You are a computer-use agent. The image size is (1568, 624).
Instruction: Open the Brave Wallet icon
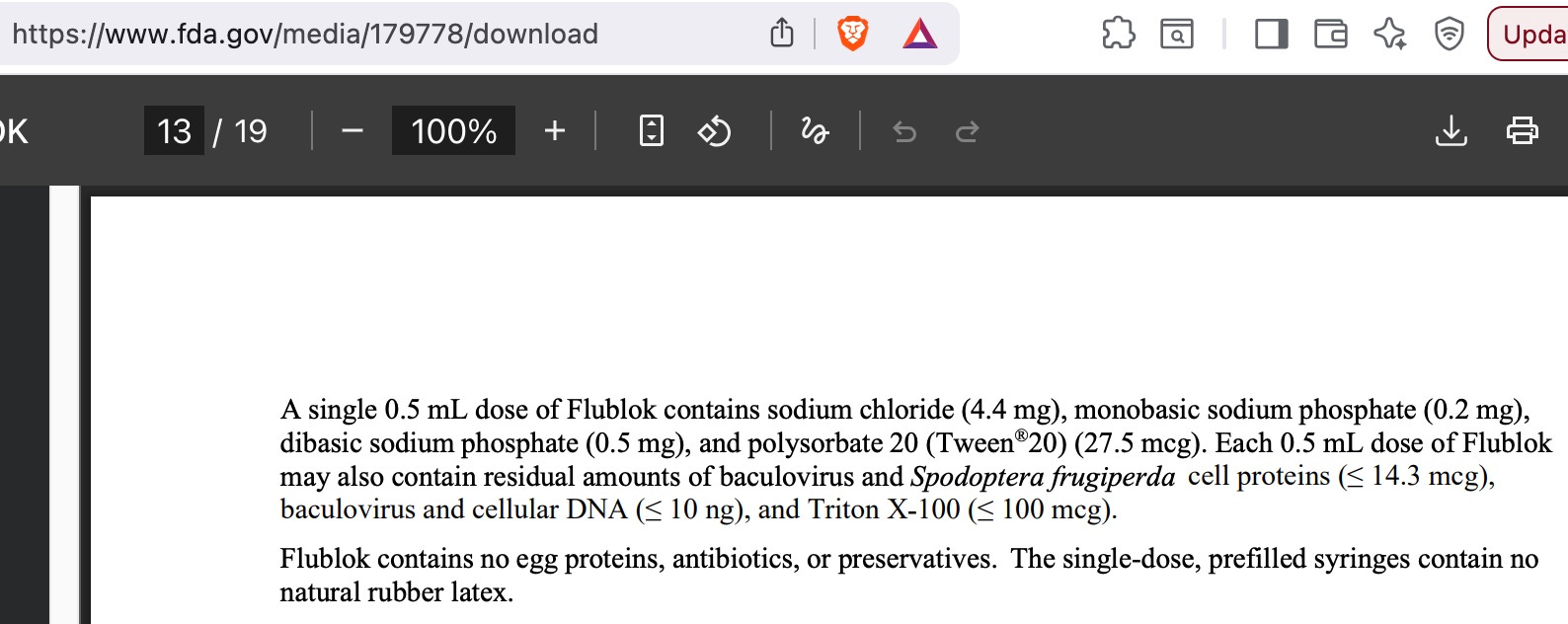pyautogui.click(x=1331, y=35)
